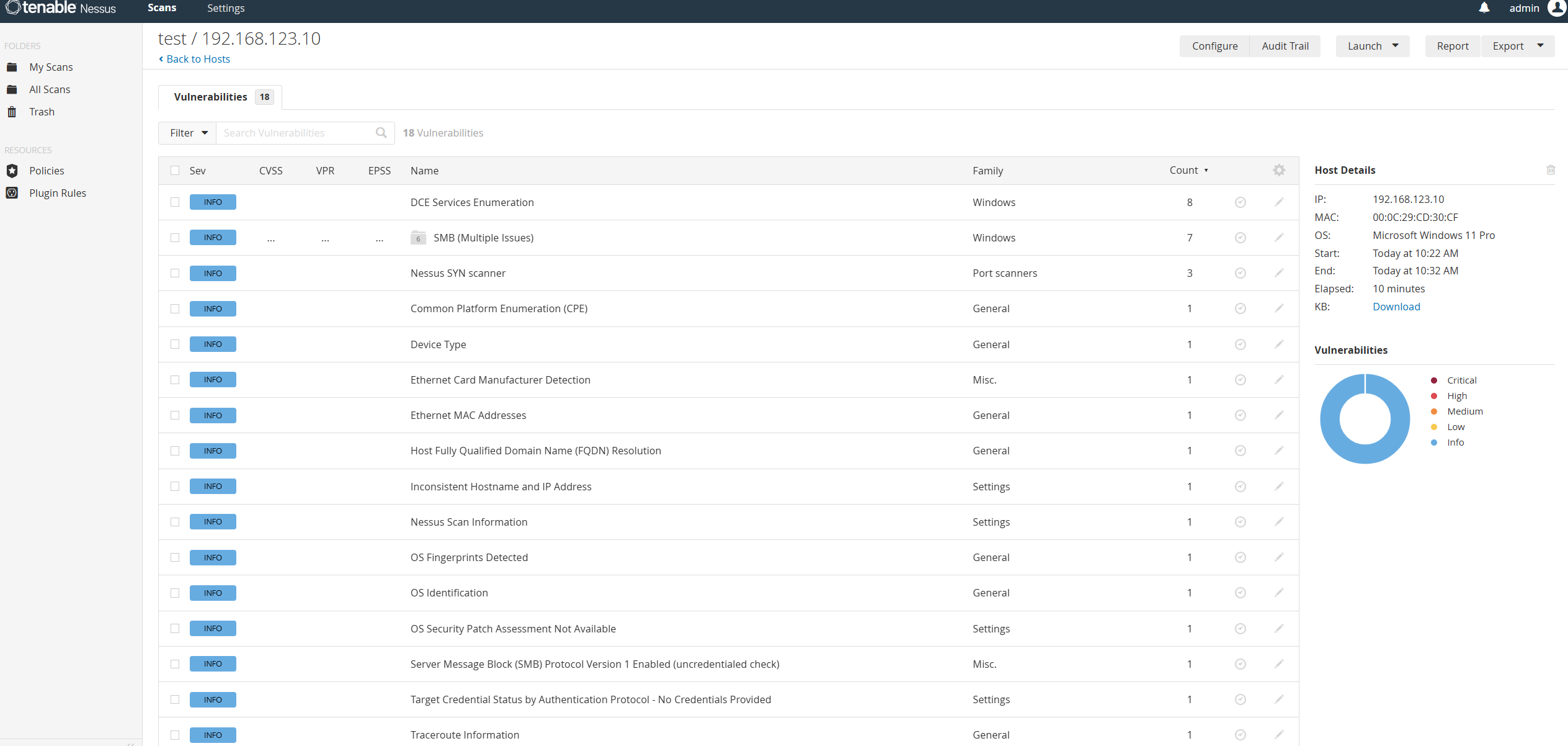Expand the Export dropdown arrow
The height and width of the screenshot is (746, 1568).
click(x=1540, y=46)
